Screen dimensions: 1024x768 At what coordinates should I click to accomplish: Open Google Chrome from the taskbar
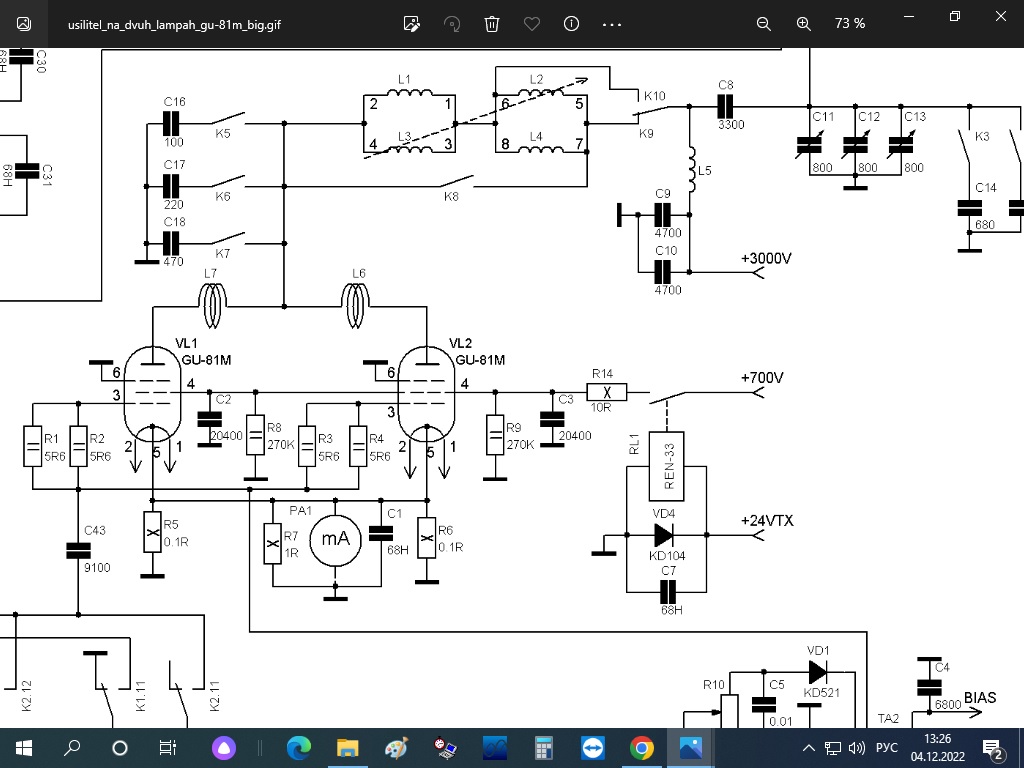coord(641,747)
